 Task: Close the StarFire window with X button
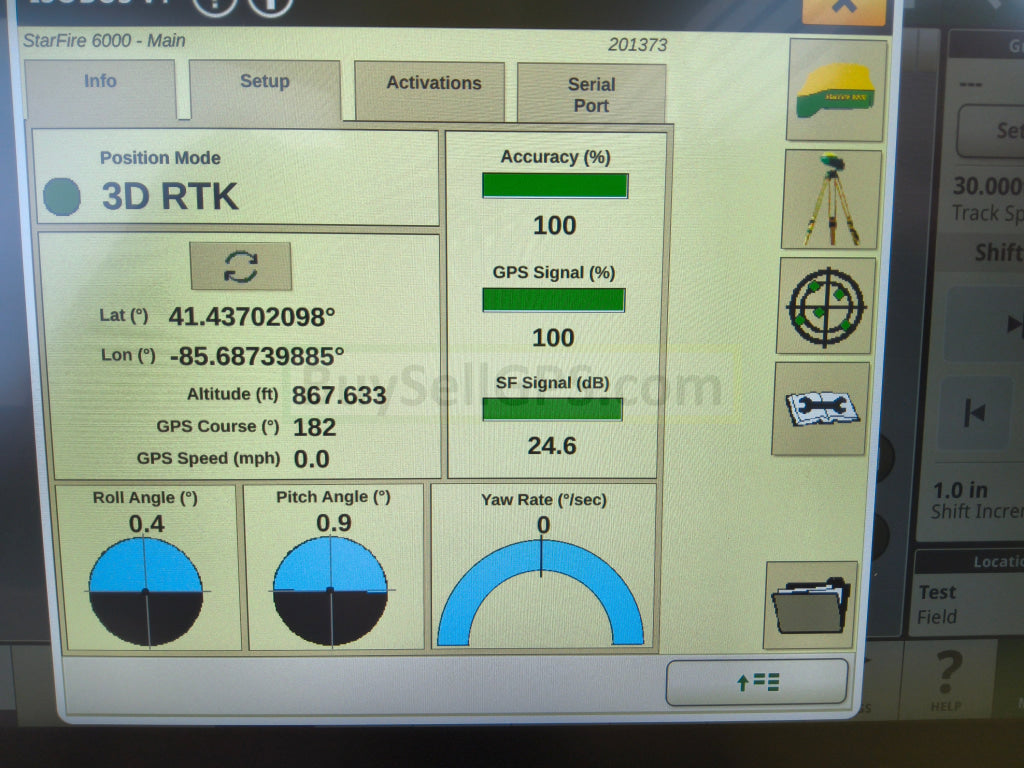[x=844, y=9]
